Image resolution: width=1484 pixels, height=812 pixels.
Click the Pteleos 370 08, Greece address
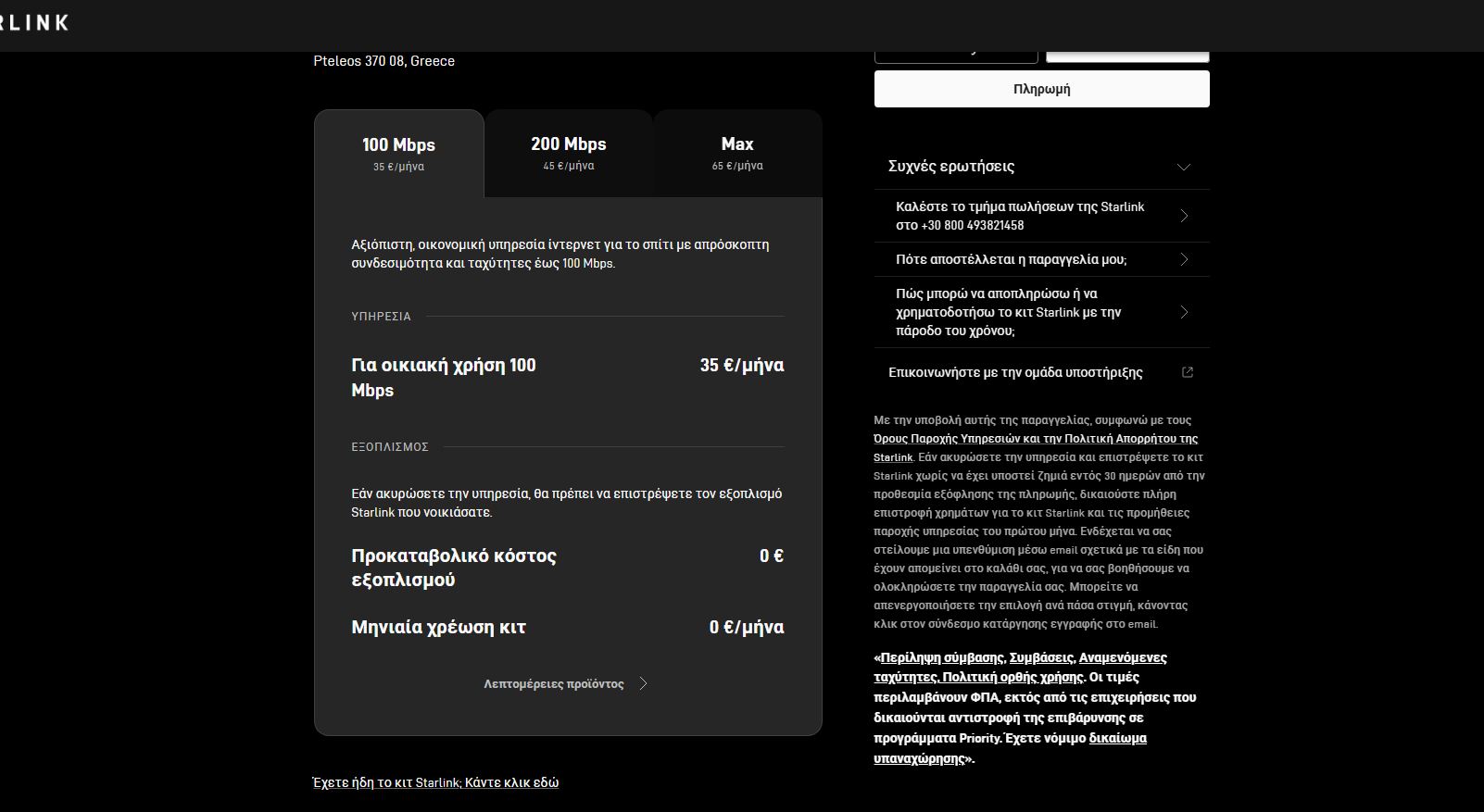coord(384,61)
